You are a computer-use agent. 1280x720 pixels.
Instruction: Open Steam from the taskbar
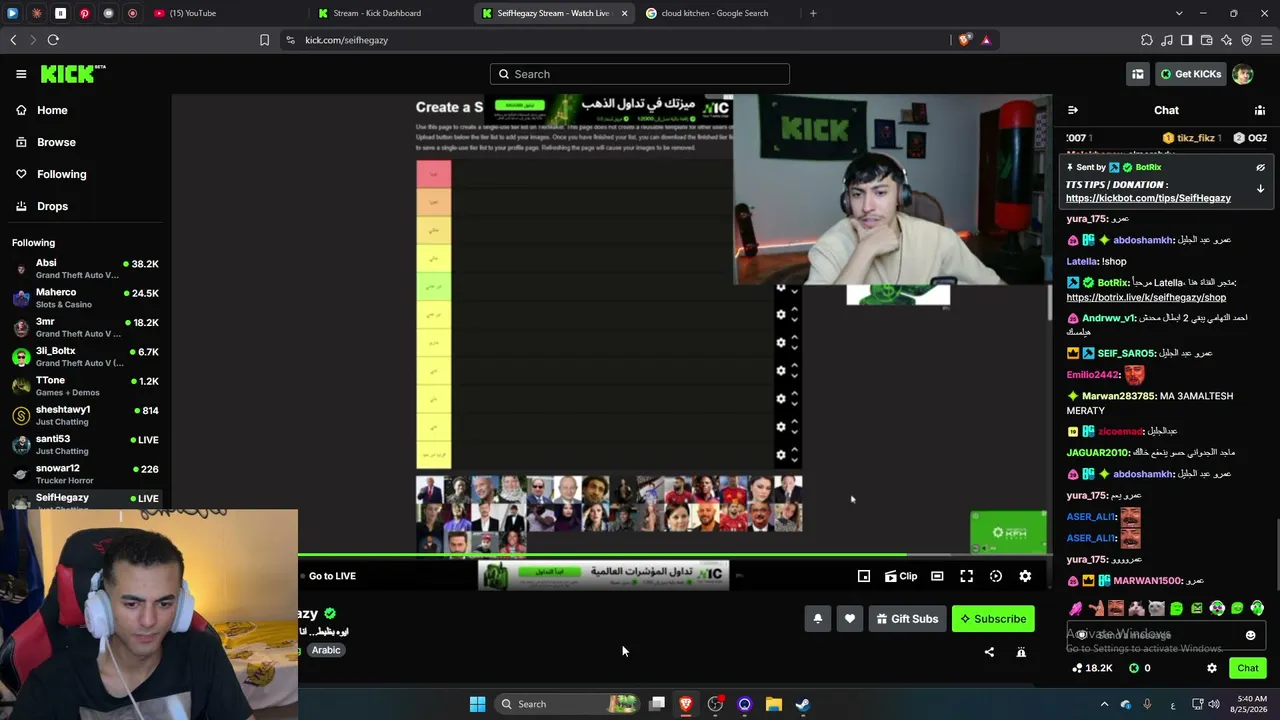tap(803, 704)
